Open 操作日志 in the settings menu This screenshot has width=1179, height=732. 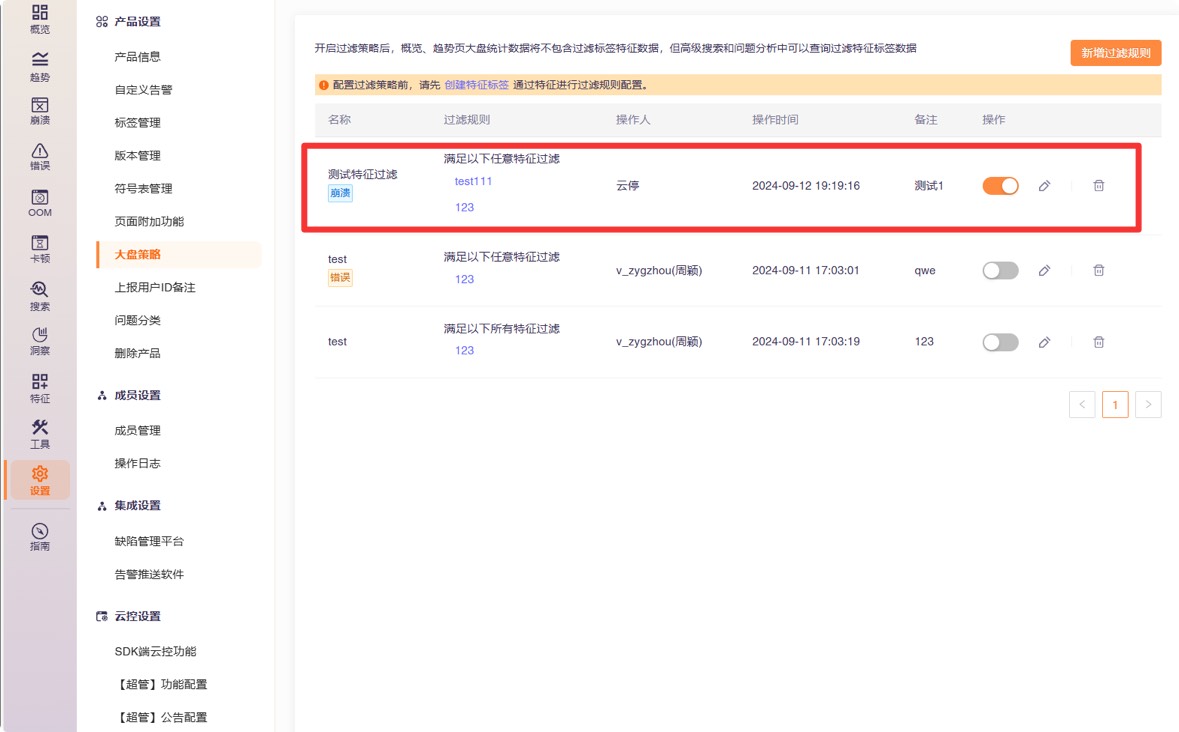coord(138,464)
